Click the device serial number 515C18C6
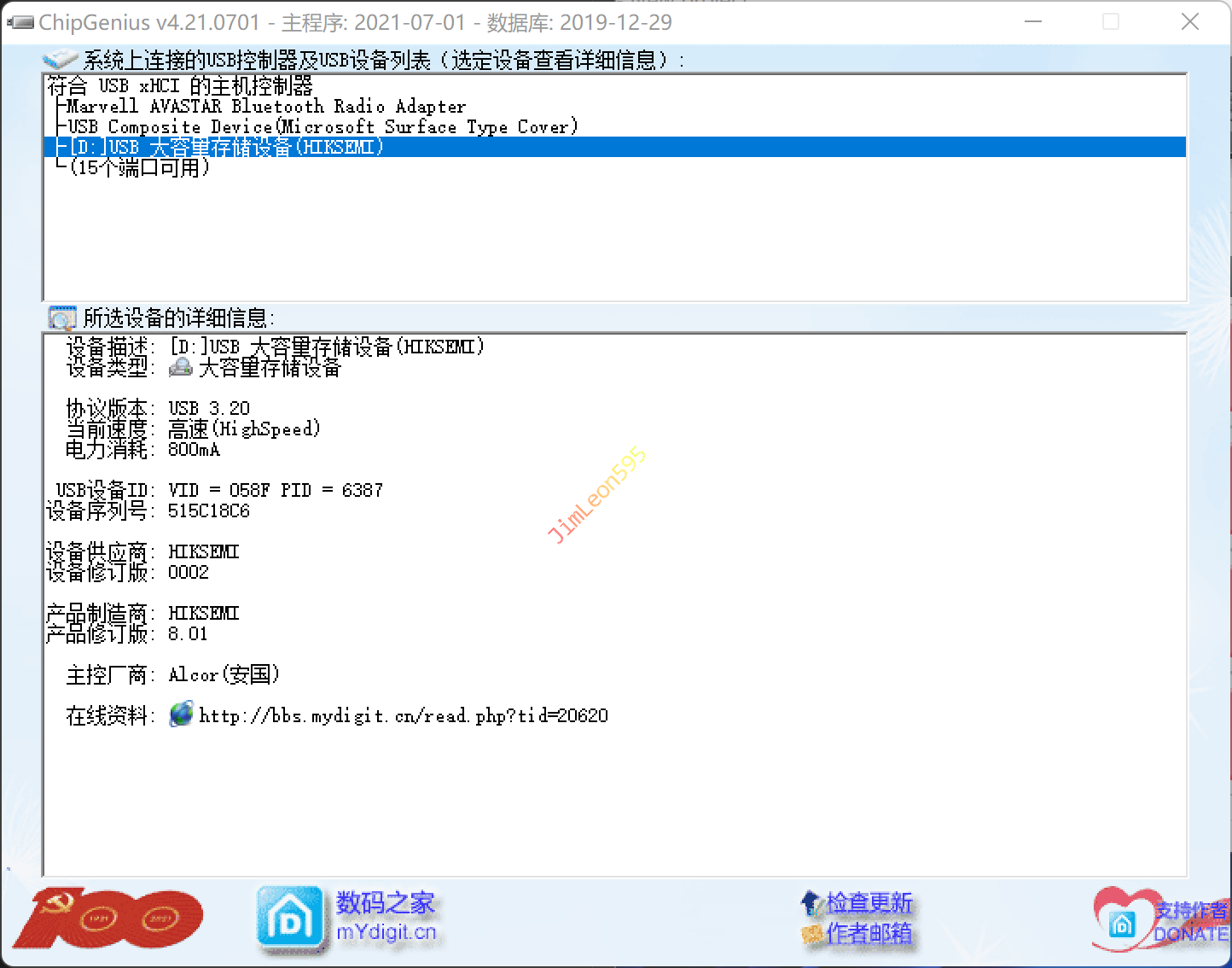The width and height of the screenshot is (1232, 968). 209,511
